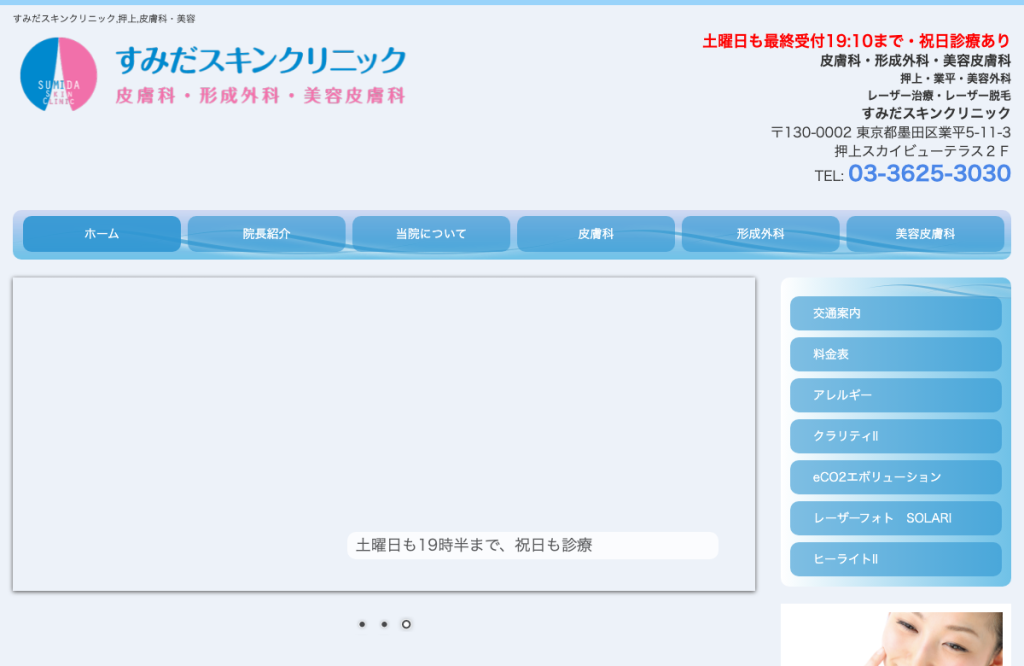Open the 料金表 sidebar button
The height and width of the screenshot is (666, 1024).
[895, 355]
